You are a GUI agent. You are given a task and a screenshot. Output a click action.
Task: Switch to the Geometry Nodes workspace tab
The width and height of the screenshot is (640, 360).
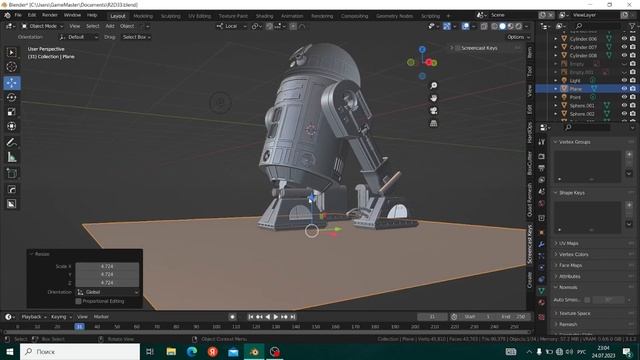(394, 16)
